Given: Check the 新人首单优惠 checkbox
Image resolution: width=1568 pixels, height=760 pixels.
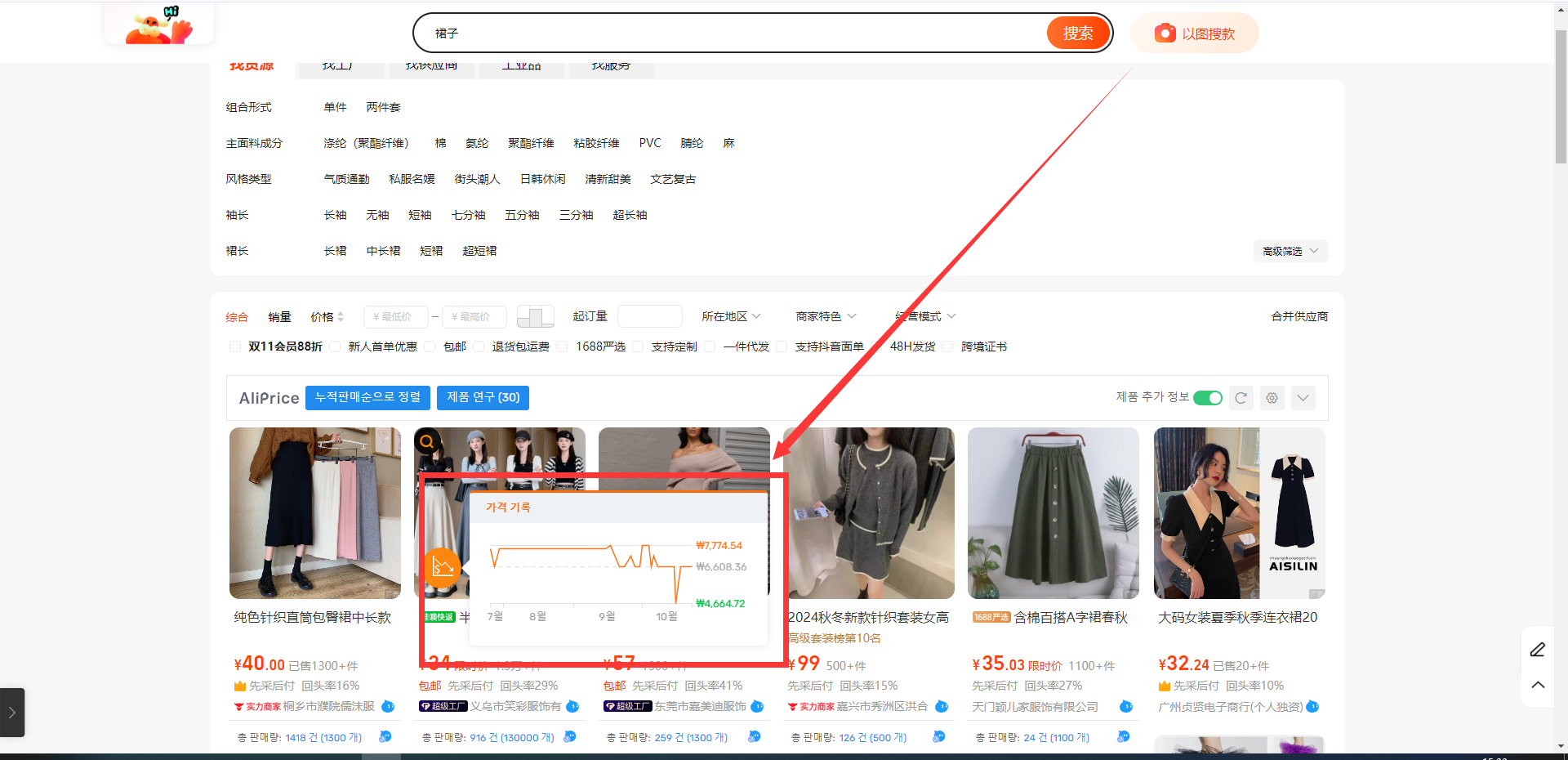Looking at the screenshot, I should click(x=335, y=346).
